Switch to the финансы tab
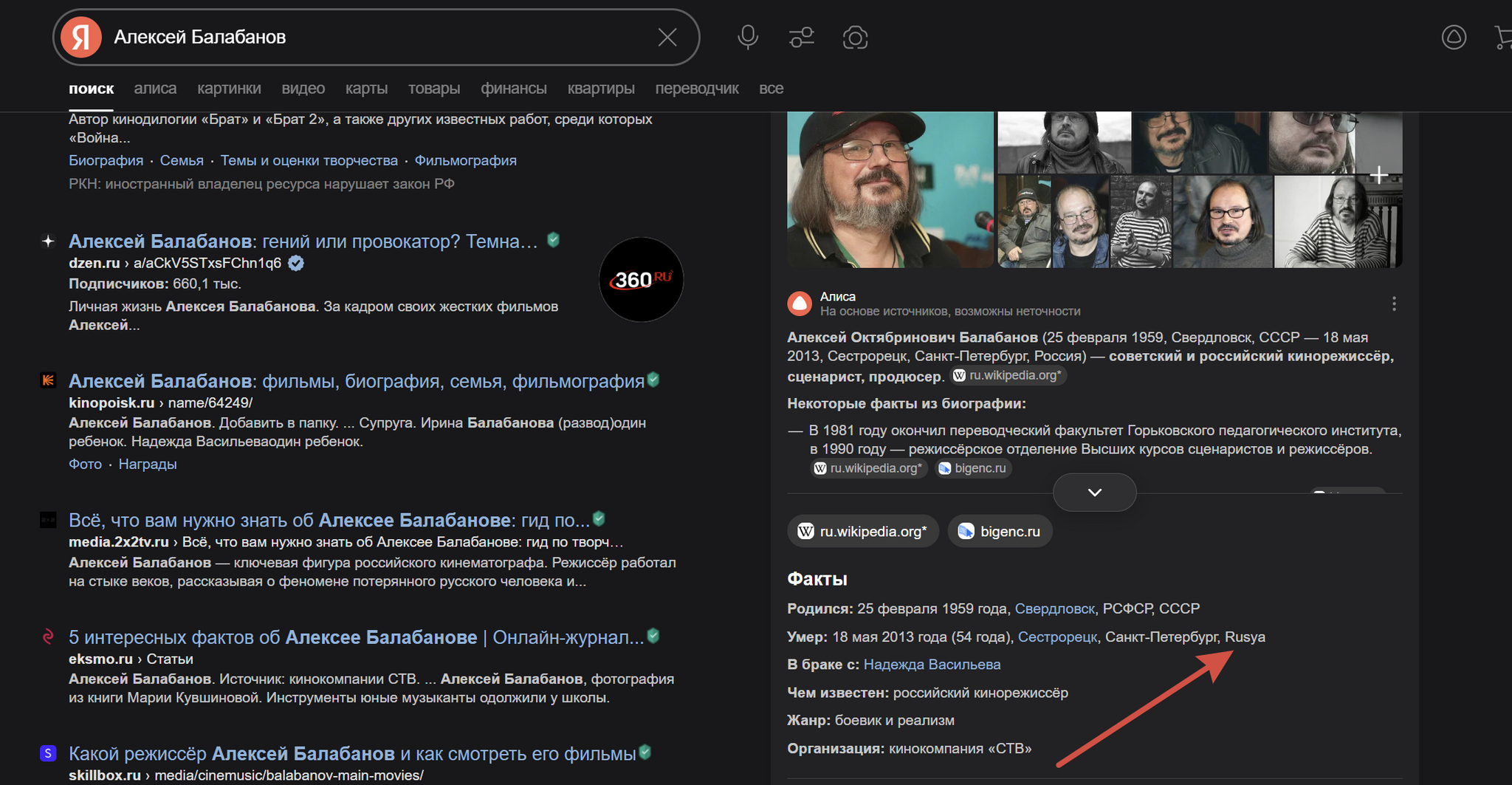Viewport: 1512px width, 785px height. click(514, 89)
